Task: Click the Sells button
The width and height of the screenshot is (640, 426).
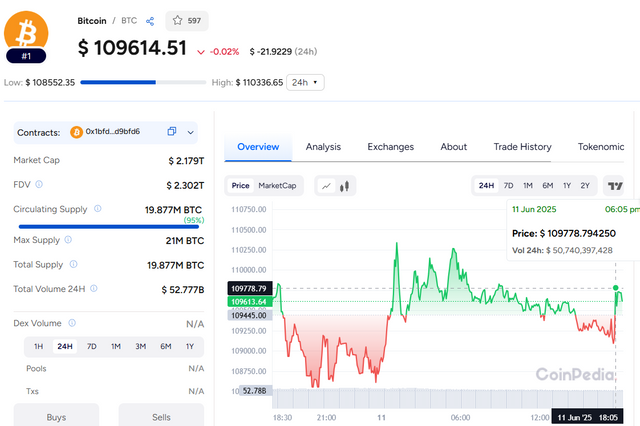Action: pos(161,415)
